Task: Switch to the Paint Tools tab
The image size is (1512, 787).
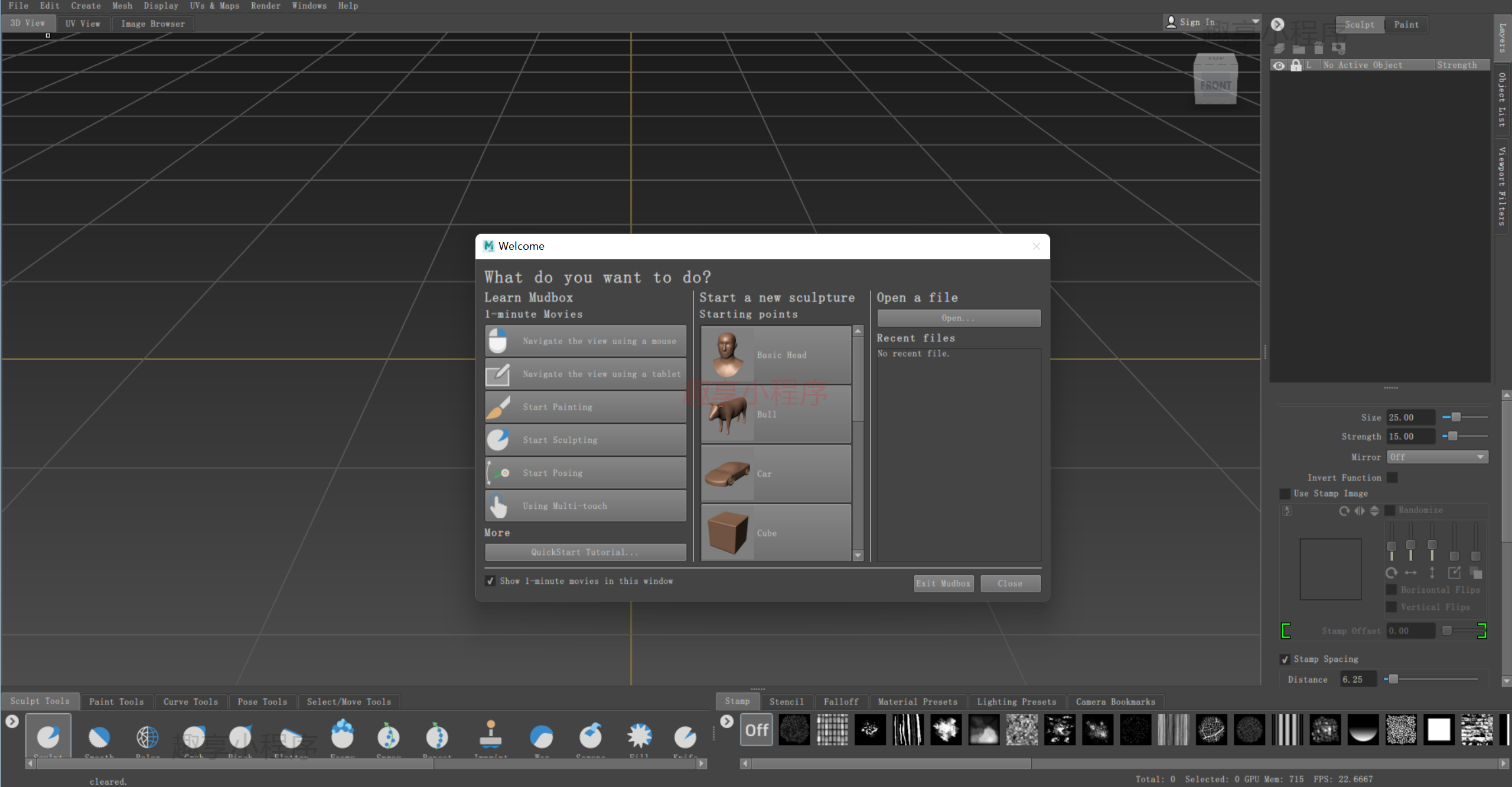Action: (x=116, y=701)
